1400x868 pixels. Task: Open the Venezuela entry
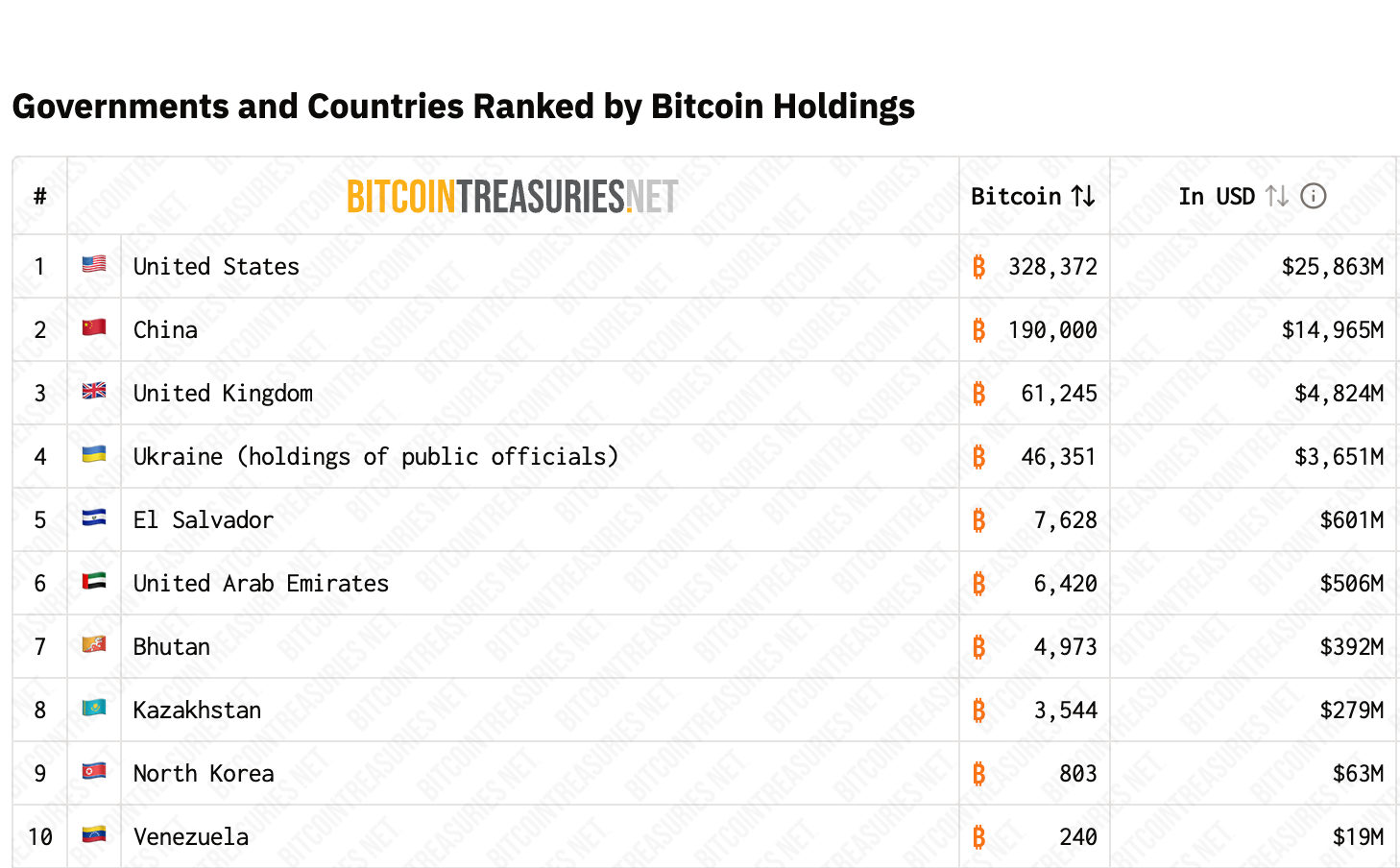coord(190,837)
